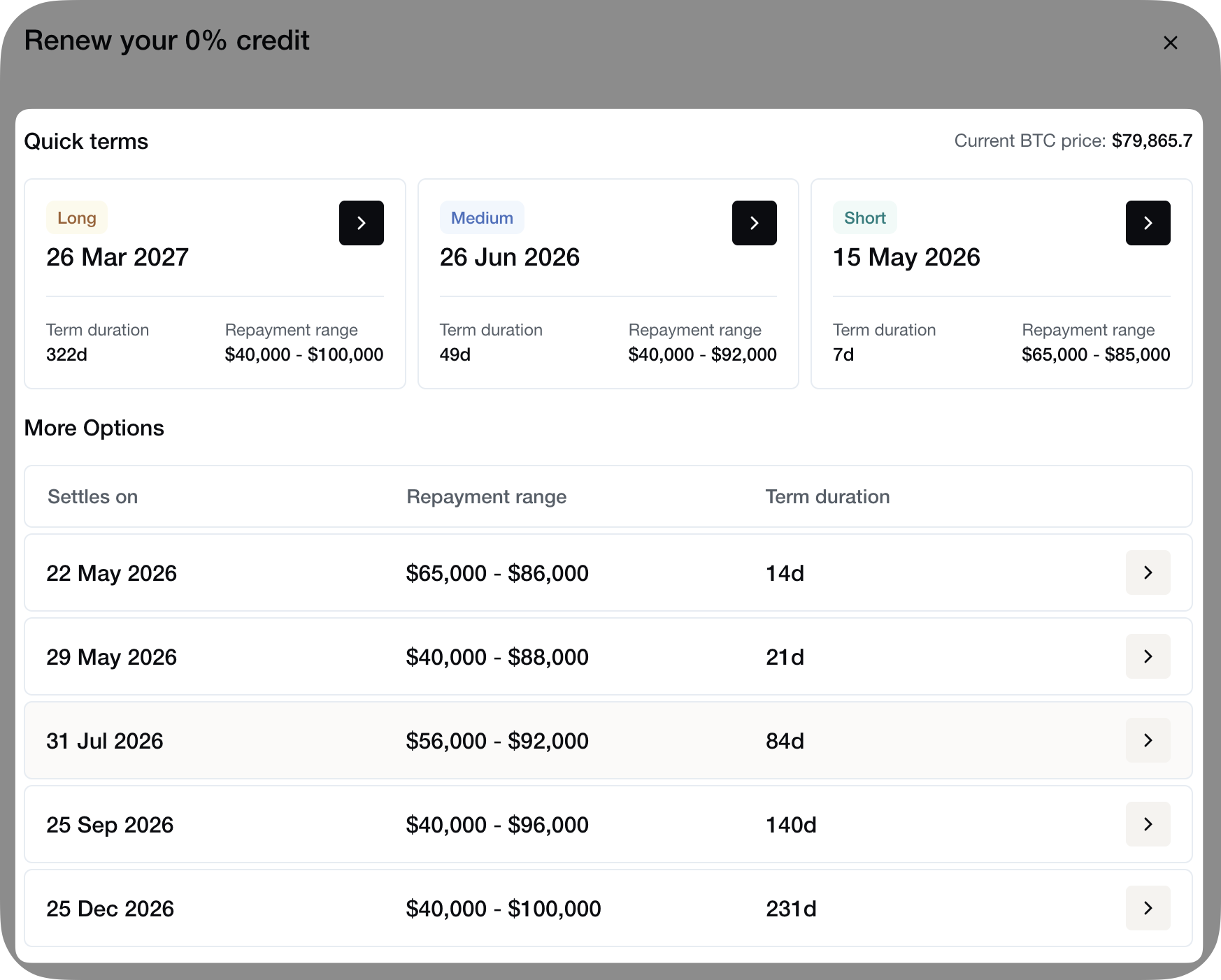The height and width of the screenshot is (980, 1221).
Task: Click the Short badge label
Action: (865, 218)
